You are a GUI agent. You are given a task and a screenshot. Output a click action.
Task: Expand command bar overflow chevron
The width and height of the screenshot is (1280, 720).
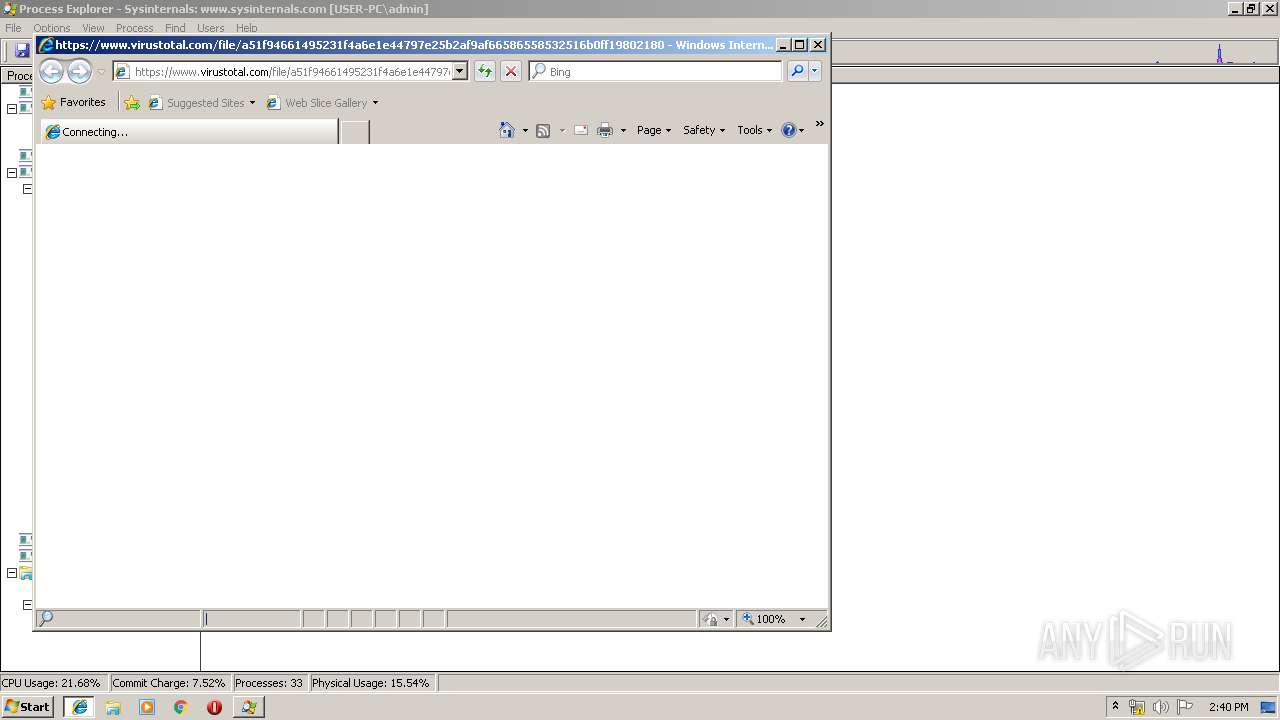819,124
